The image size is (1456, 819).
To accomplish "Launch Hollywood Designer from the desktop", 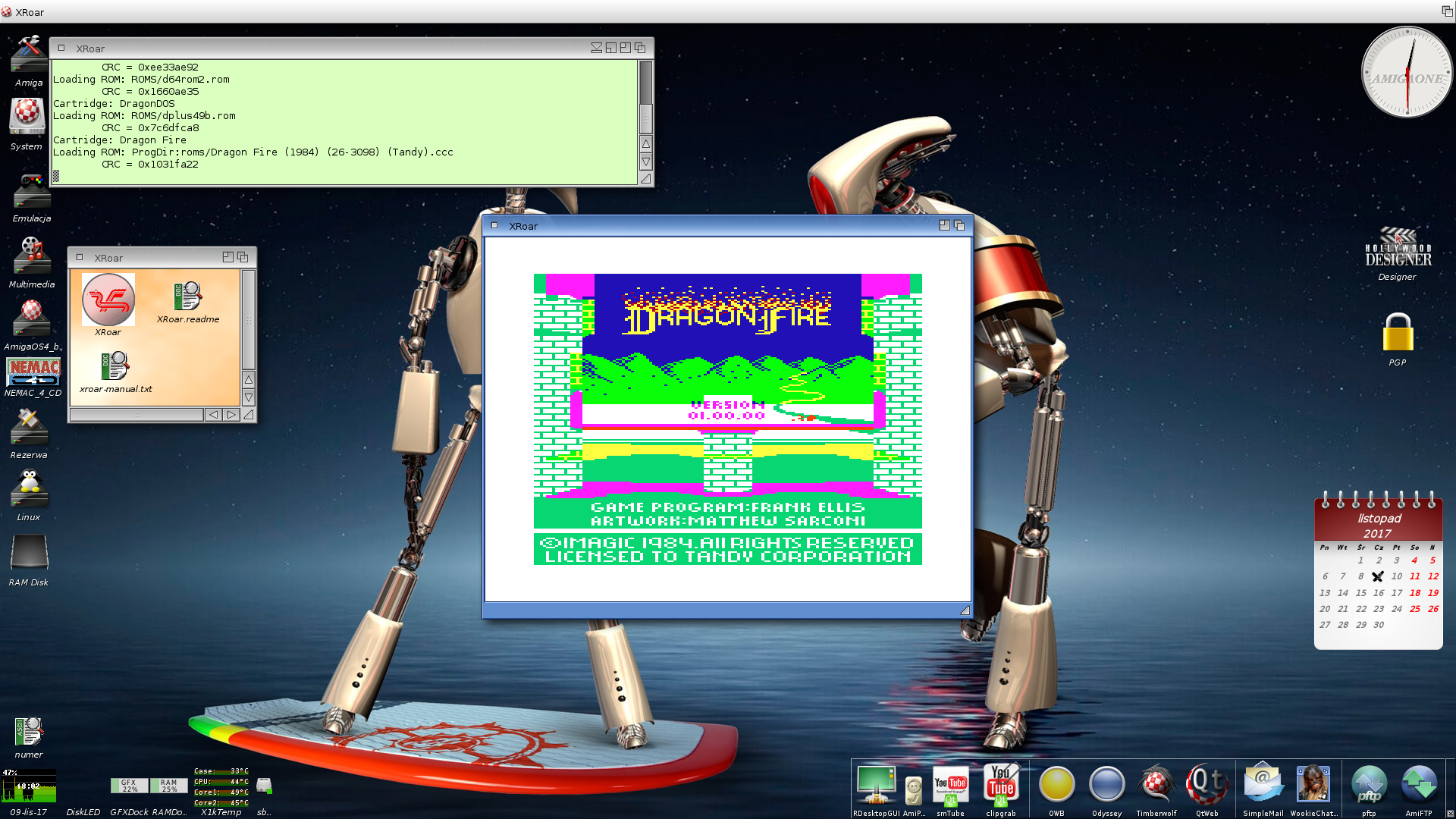I will (1398, 247).
